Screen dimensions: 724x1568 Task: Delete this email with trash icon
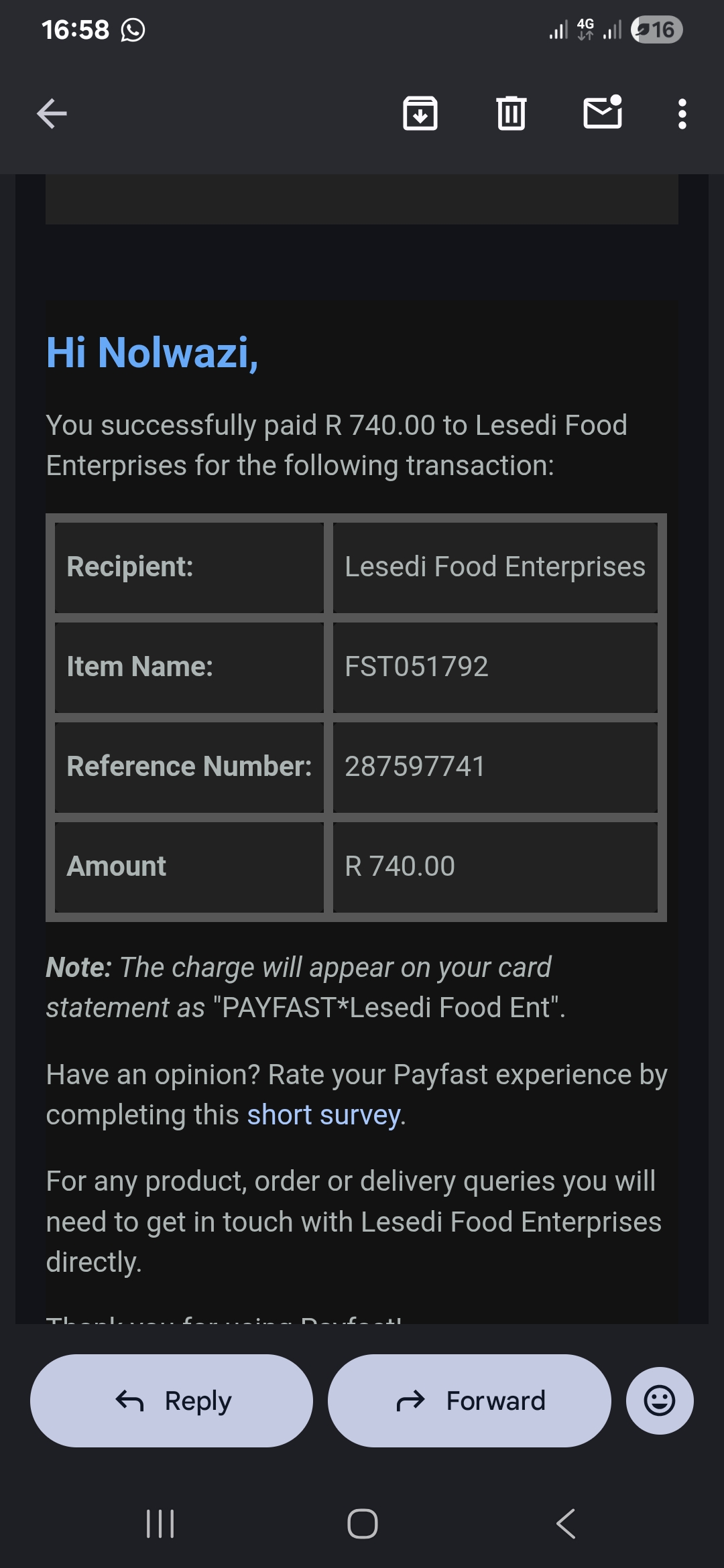click(511, 113)
